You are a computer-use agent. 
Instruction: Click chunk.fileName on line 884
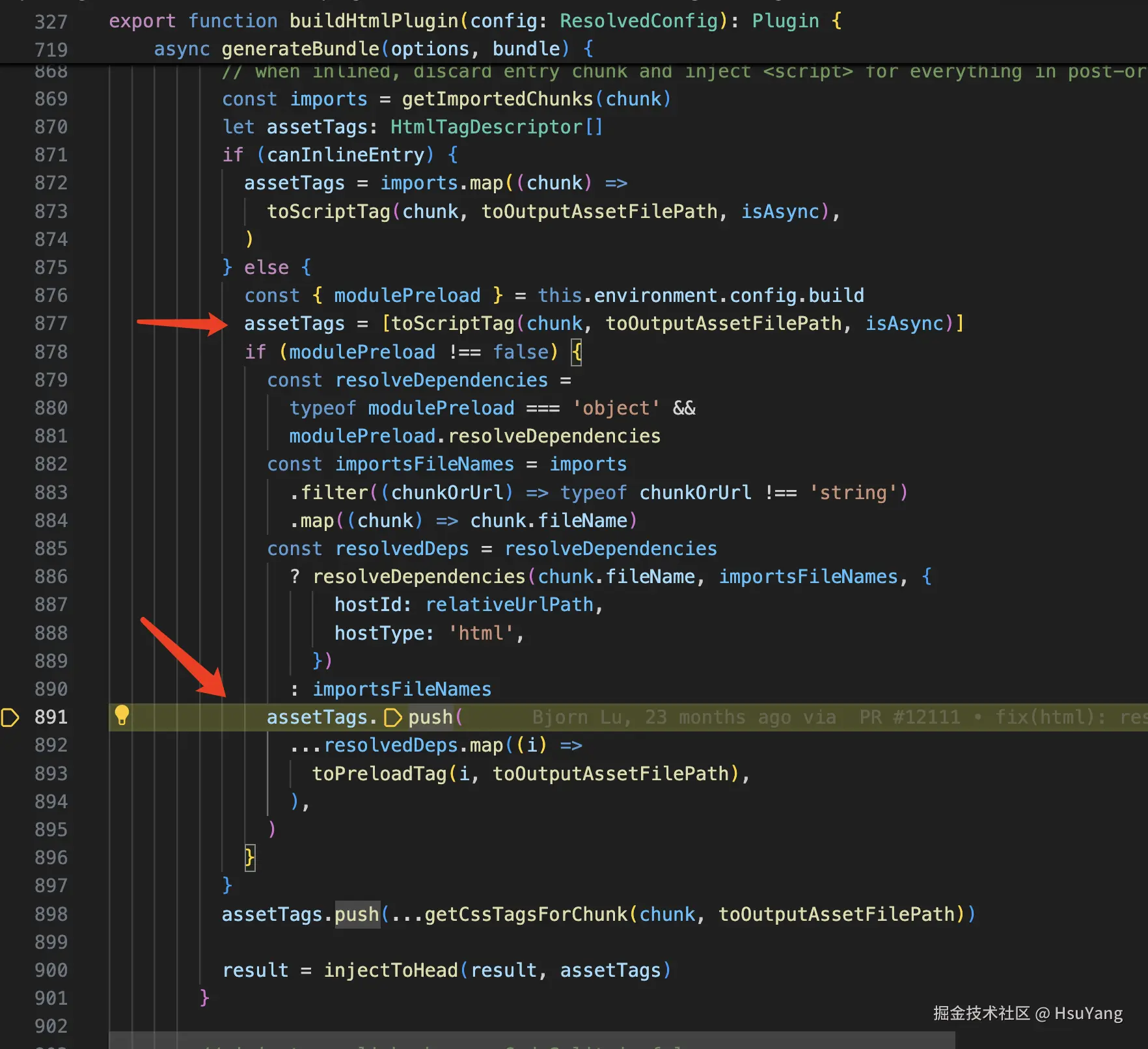click(549, 521)
